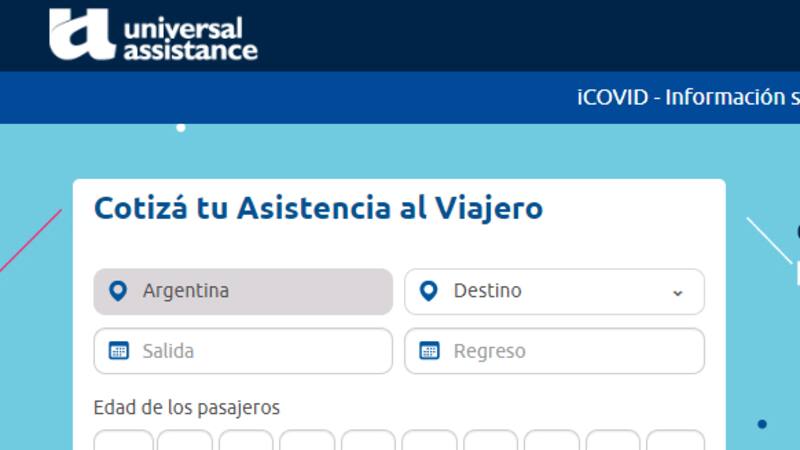Screen dimensions: 800x450
Task: Click the calendar icon in Regreso field
Action: (x=429, y=351)
